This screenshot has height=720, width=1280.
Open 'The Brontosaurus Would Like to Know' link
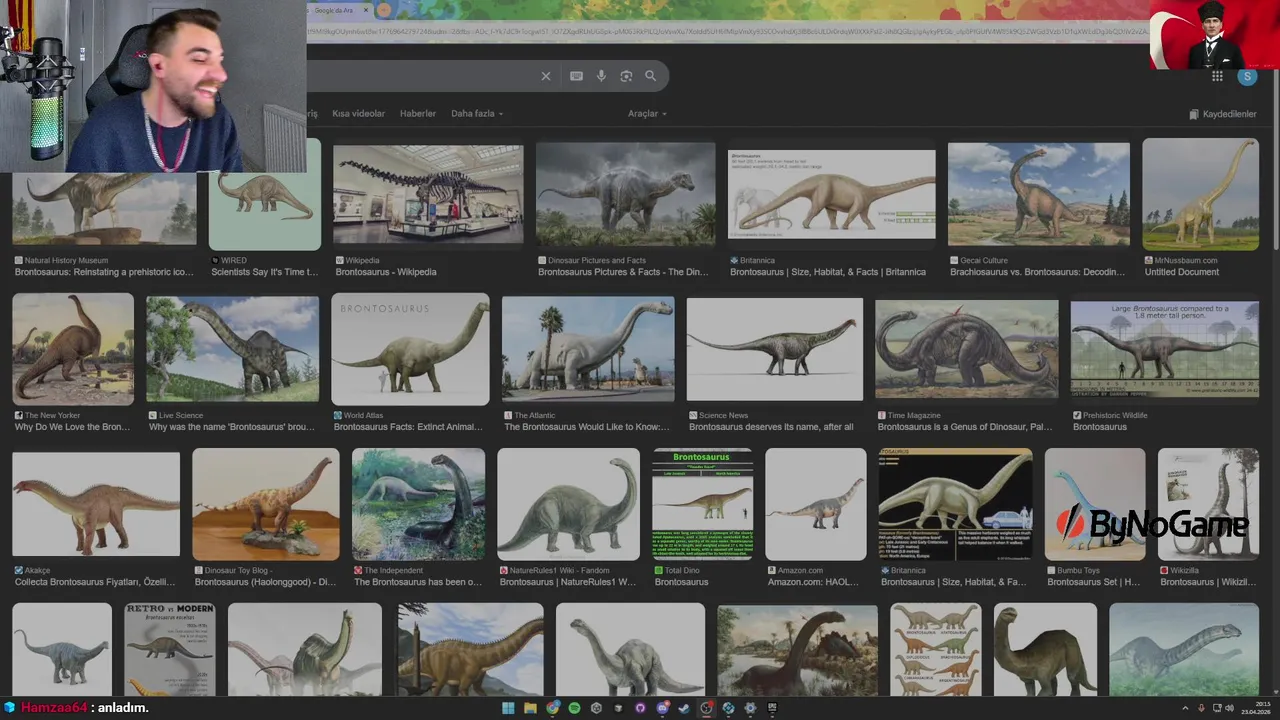[587, 427]
